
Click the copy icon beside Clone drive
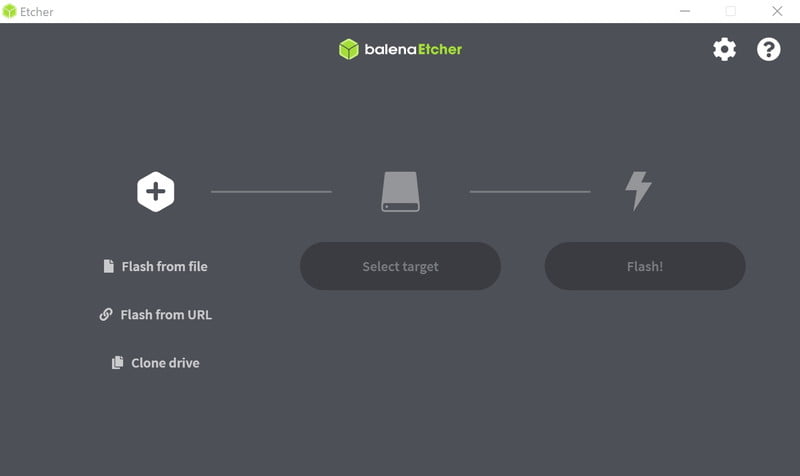[x=117, y=362]
